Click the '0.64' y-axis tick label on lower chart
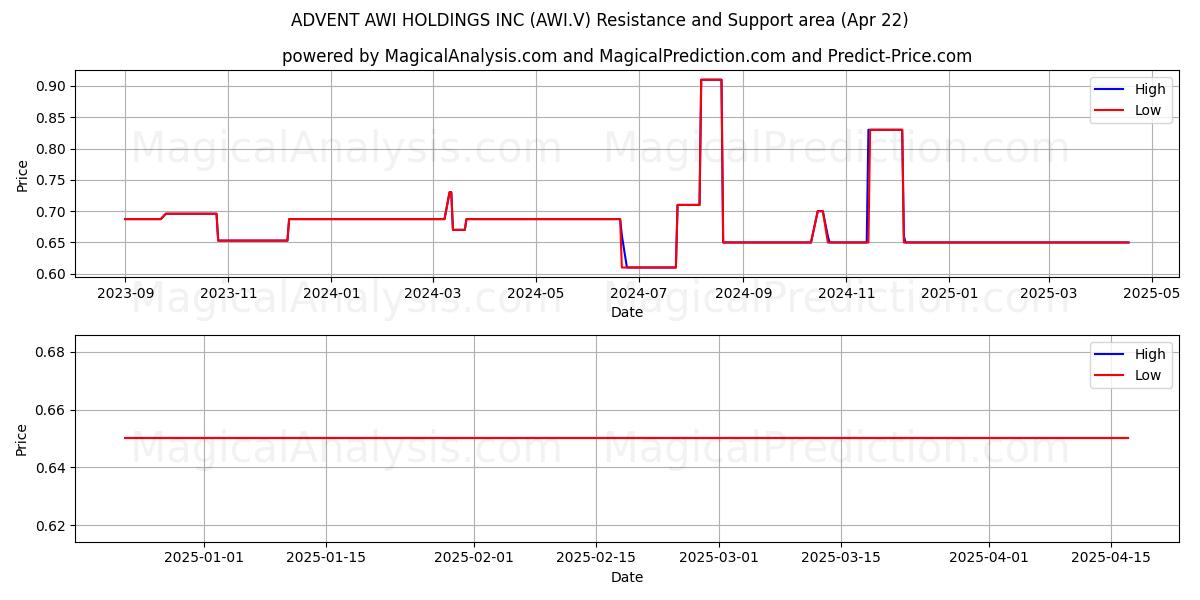The height and width of the screenshot is (600, 1200). tap(52, 468)
